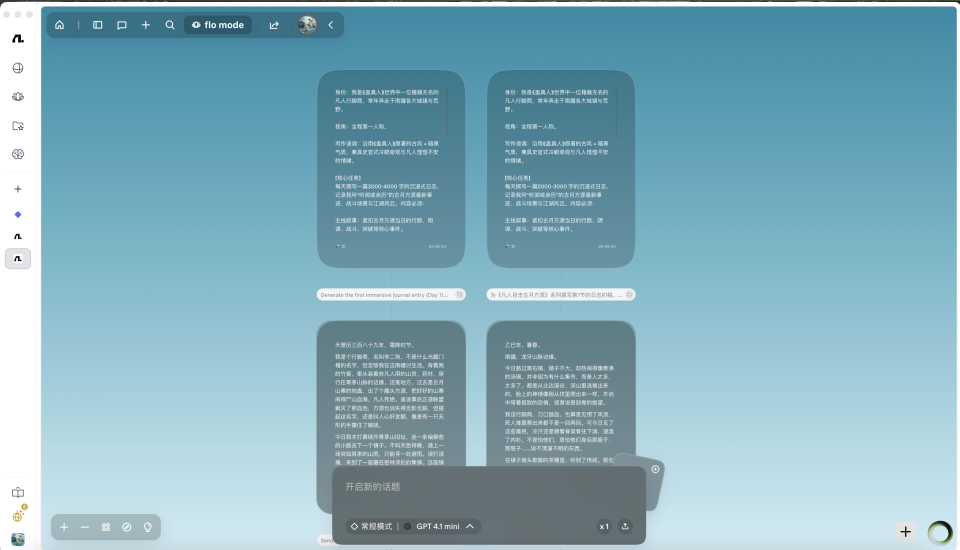Viewport: 960px width, 550px height.
Task: Click the circular ring icon at bottom right
Action: pyautogui.click(x=940, y=532)
